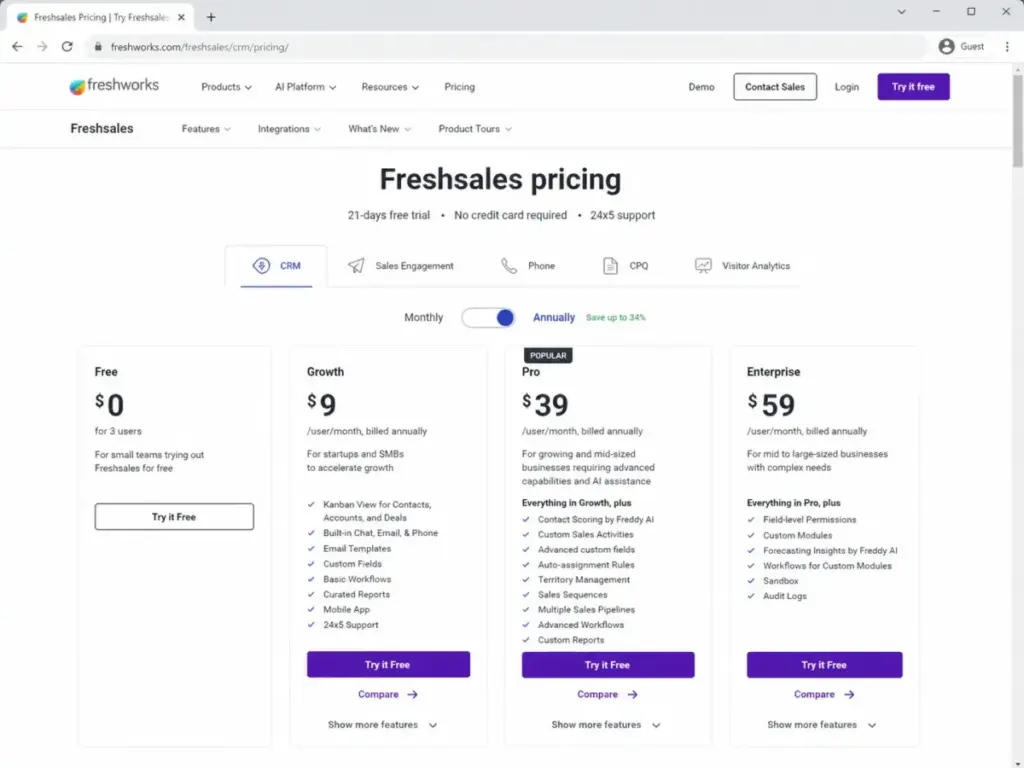1024x768 pixels.
Task: Click Try it Free on the Free plan
Action: coord(174,517)
